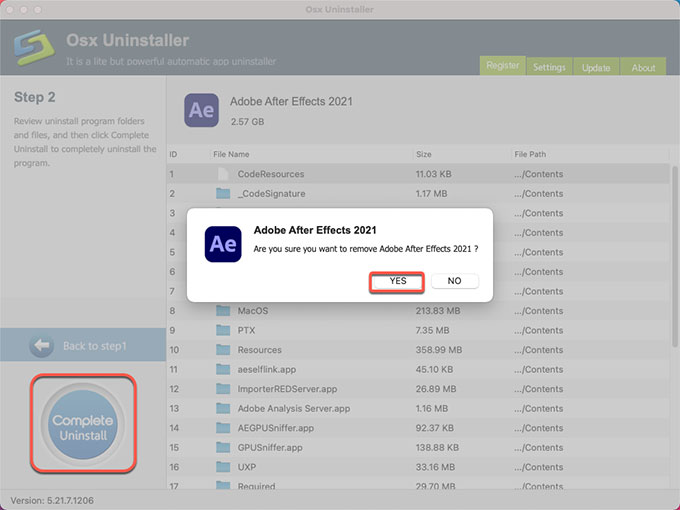Click the After Effects icon in the dialog

click(223, 244)
